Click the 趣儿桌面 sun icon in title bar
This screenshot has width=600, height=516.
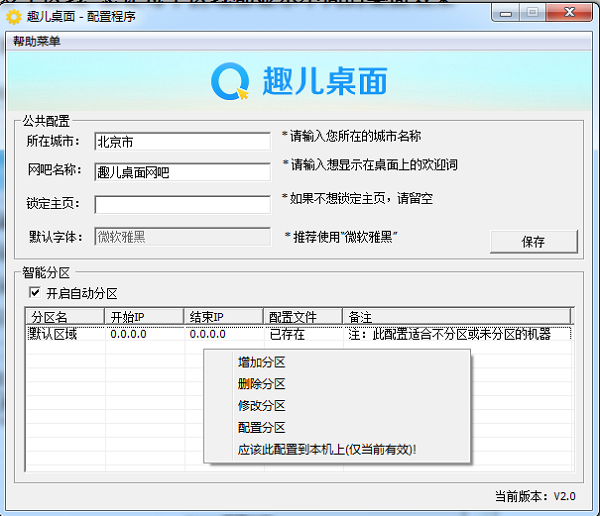point(14,16)
